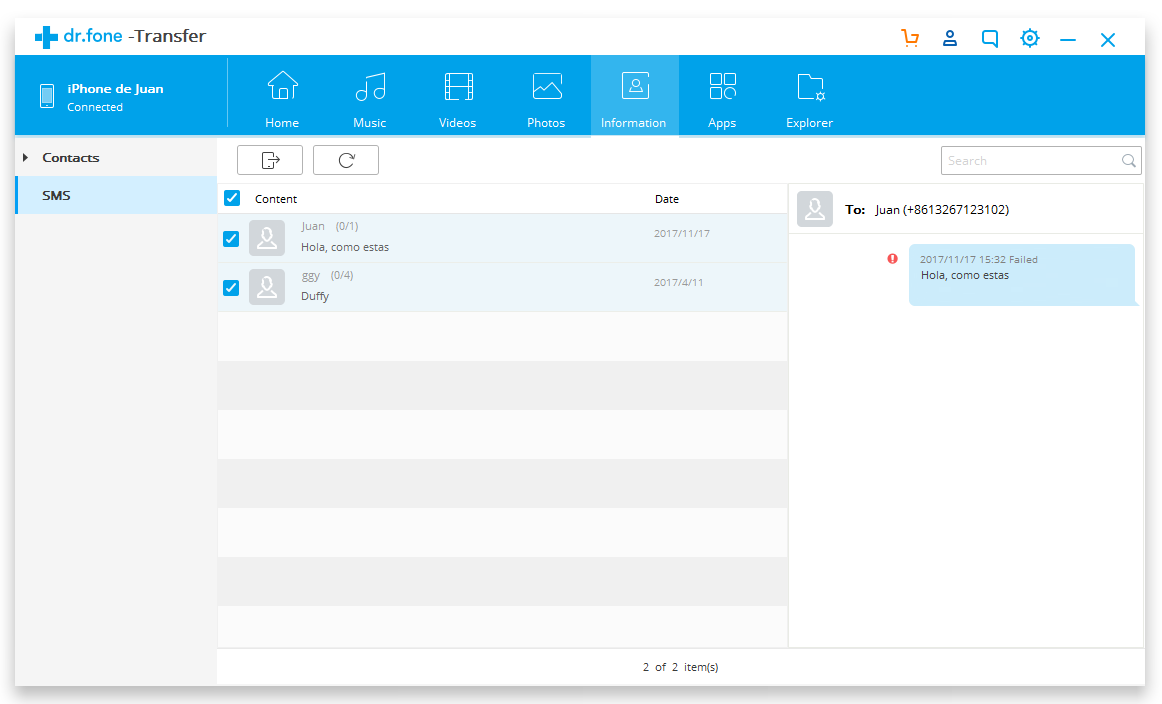This screenshot has height=704, width=1162.
Task: Click ggy's avatar in message list
Action: [x=267, y=287]
